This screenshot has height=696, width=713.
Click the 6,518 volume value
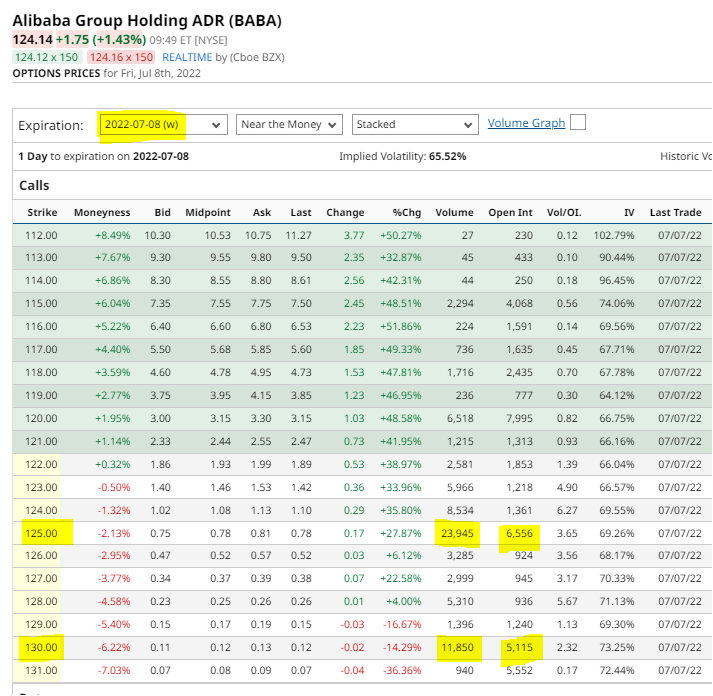(x=460, y=418)
